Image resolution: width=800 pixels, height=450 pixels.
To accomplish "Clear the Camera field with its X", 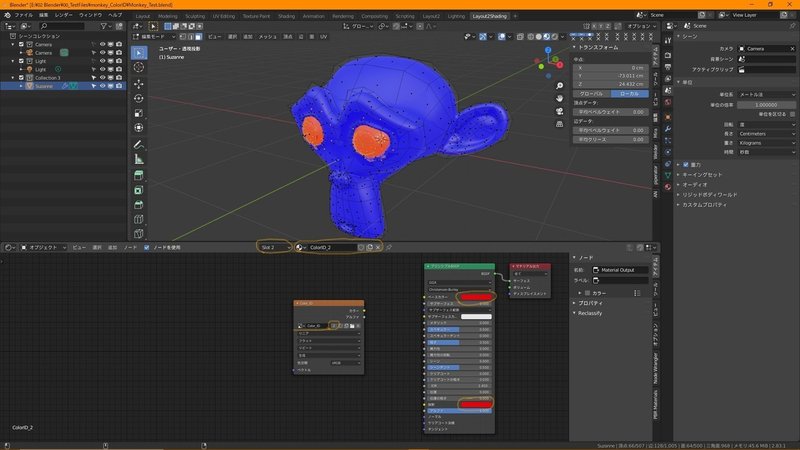I will [792, 49].
